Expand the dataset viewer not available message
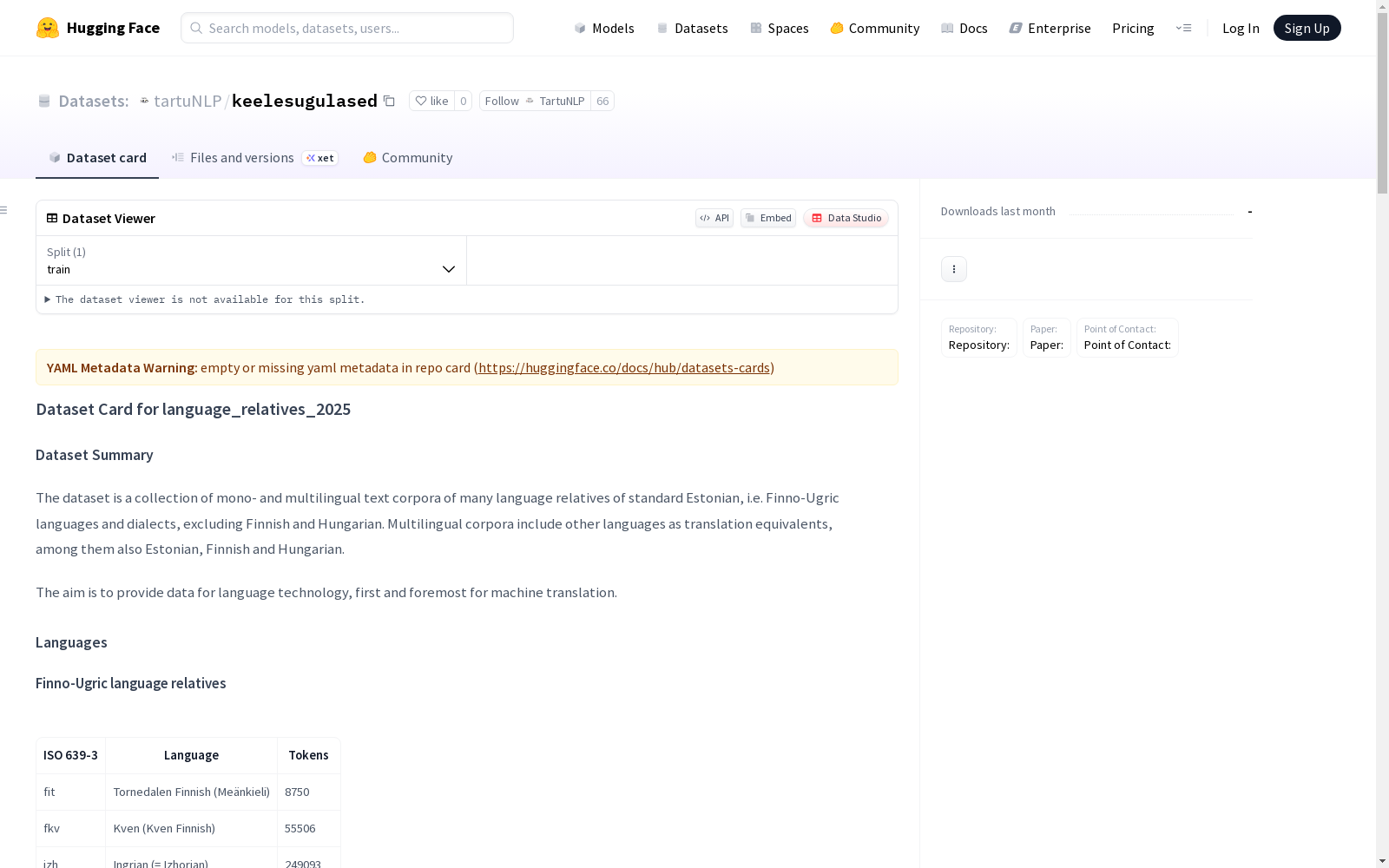1389x868 pixels. (x=205, y=299)
